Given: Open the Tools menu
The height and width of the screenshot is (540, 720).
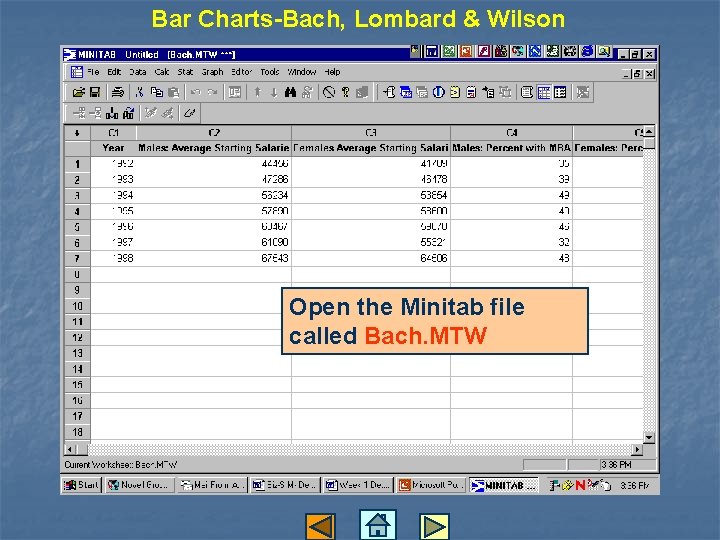Looking at the screenshot, I should tap(270, 72).
